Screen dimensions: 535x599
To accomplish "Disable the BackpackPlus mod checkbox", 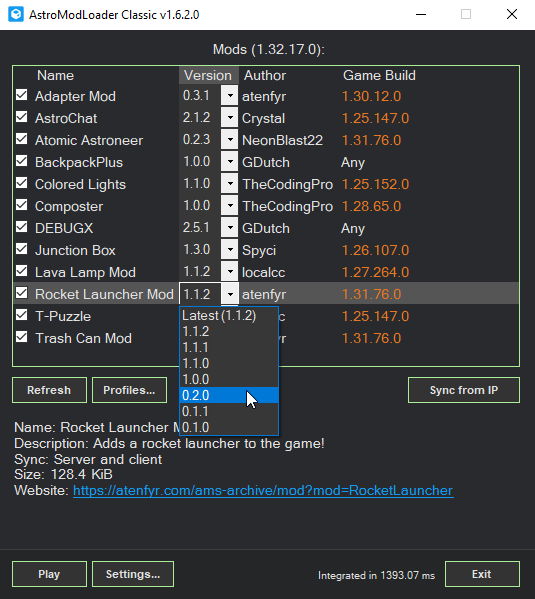I will [22, 161].
